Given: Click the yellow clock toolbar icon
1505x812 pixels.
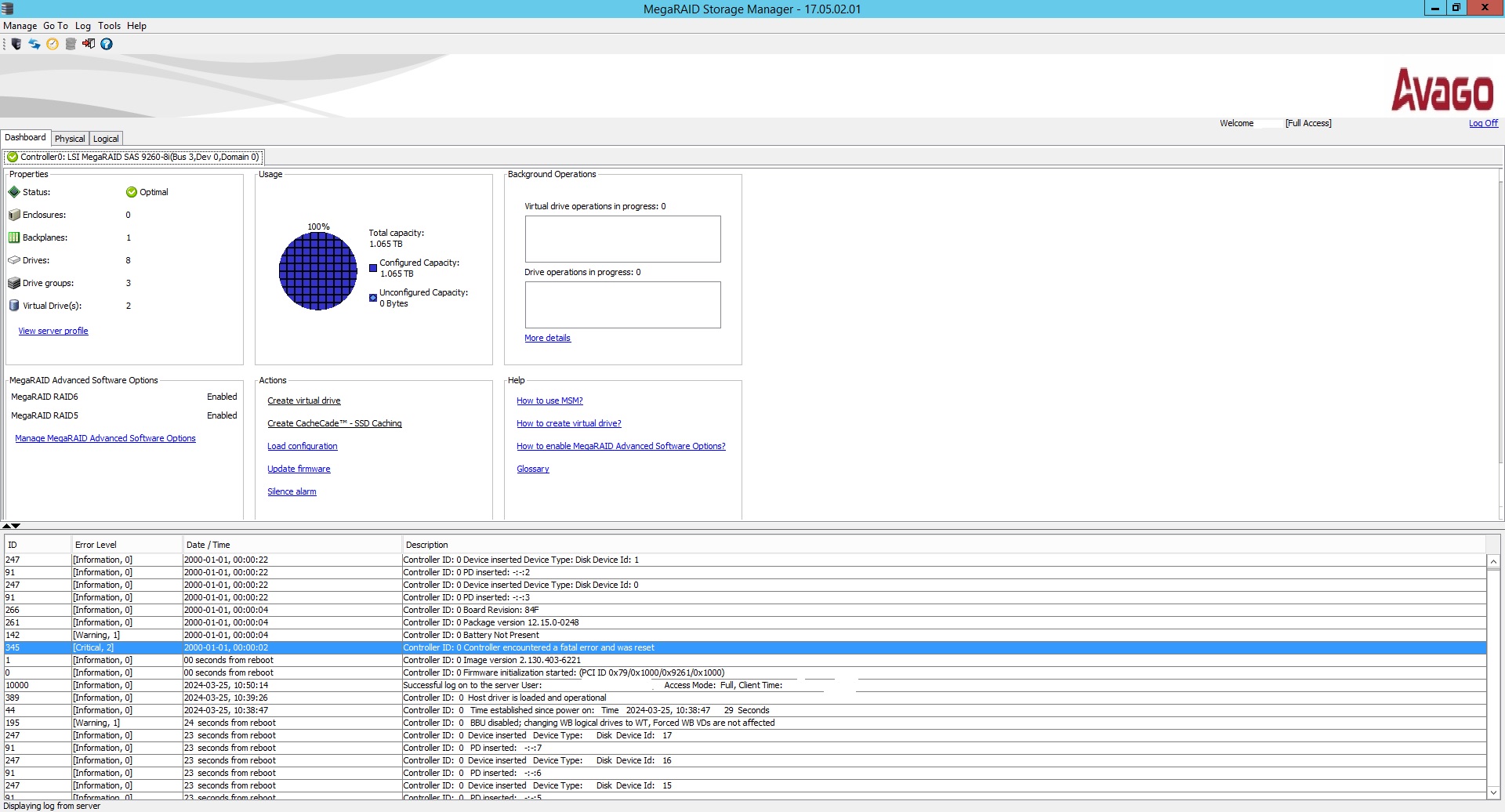Looking at the screenshot, I should [53, 44].
